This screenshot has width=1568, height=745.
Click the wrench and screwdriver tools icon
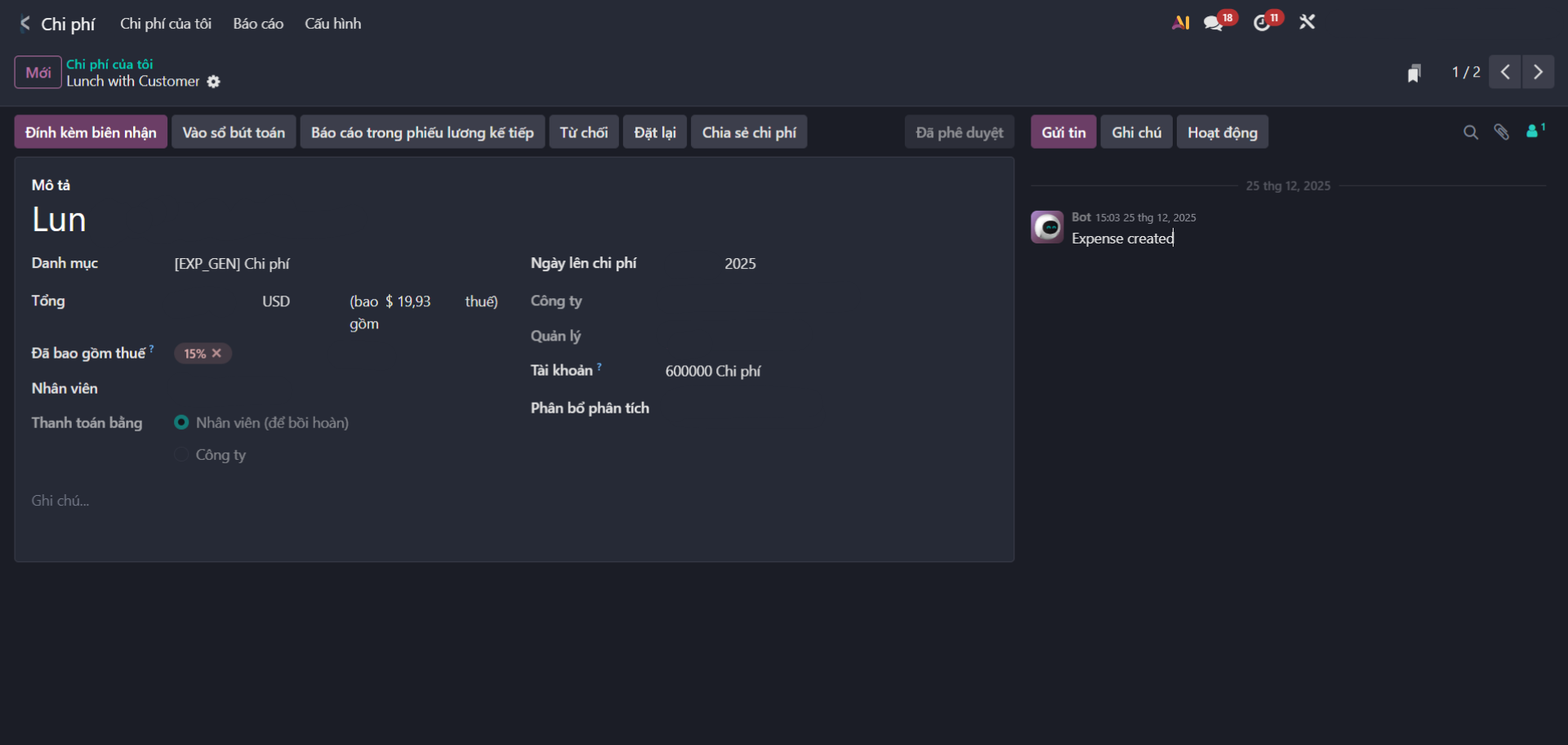[x=1307, y=23]
